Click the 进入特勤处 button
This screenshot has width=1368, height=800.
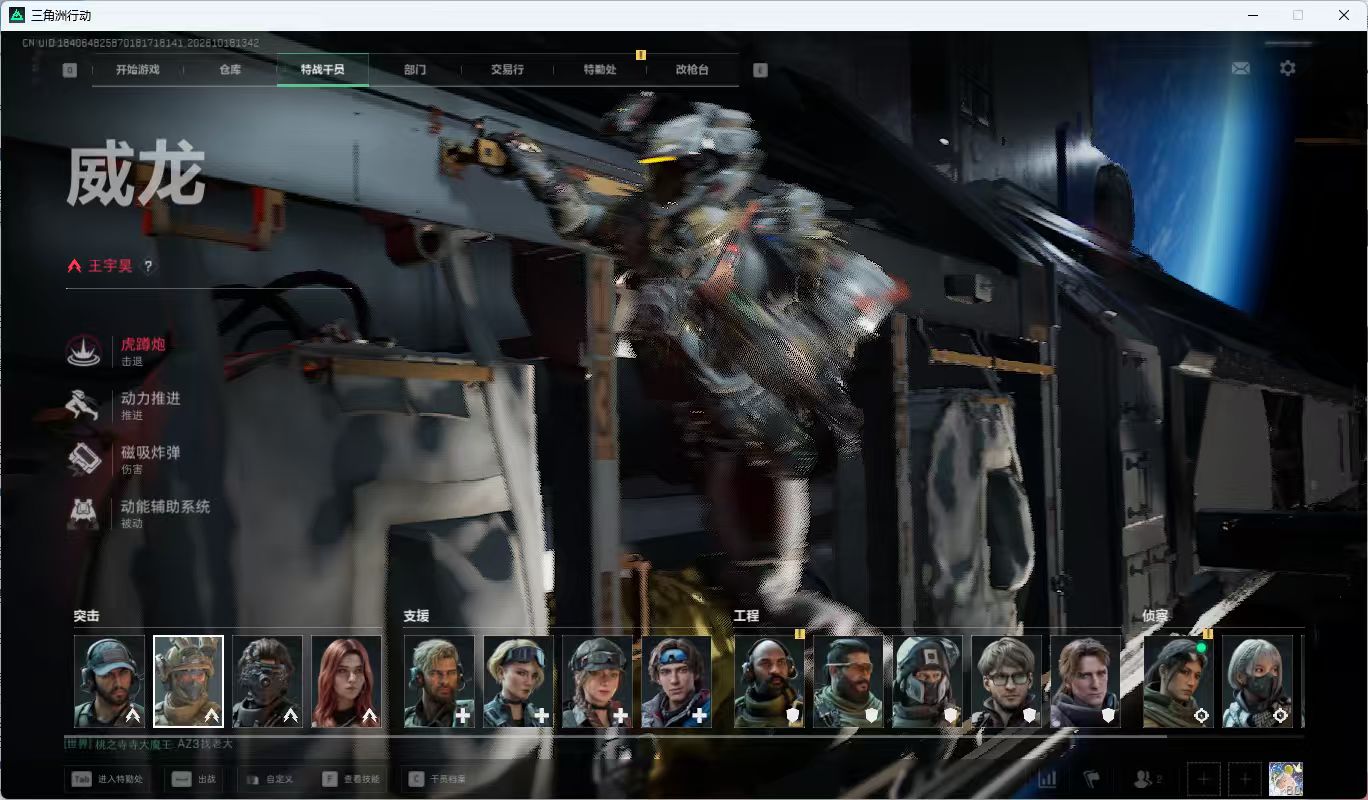pos(108,778)
